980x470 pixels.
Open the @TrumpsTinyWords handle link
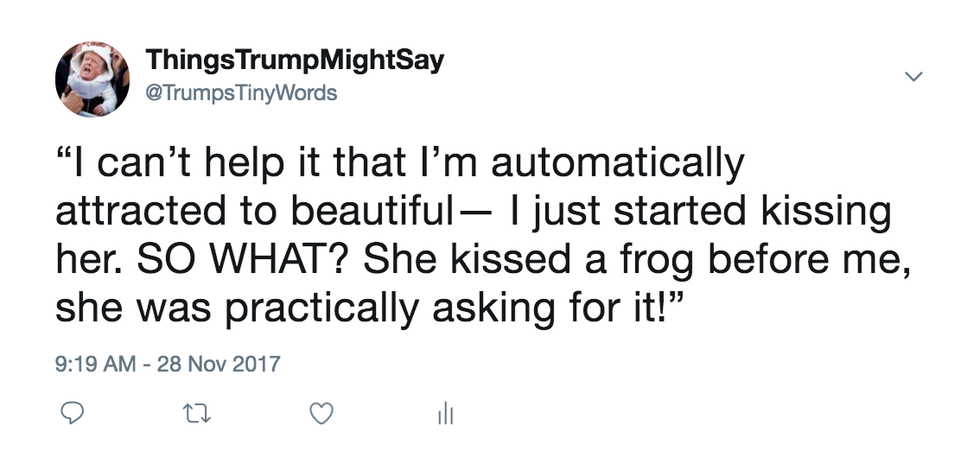point(242,93)
